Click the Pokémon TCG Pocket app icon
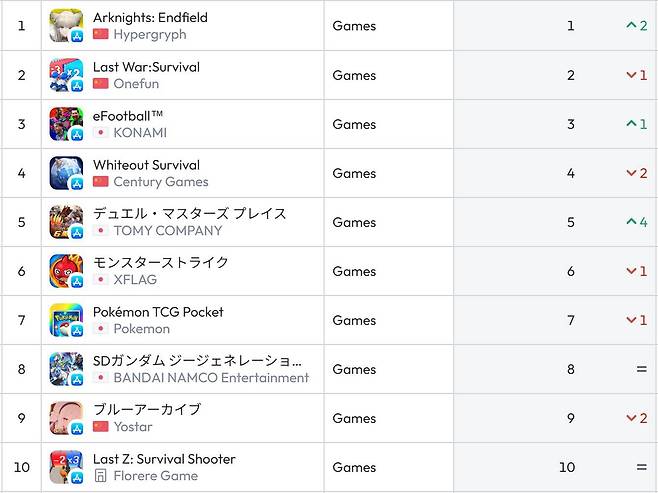The width and height of the screenshot is (658, 493). [66, 320]
